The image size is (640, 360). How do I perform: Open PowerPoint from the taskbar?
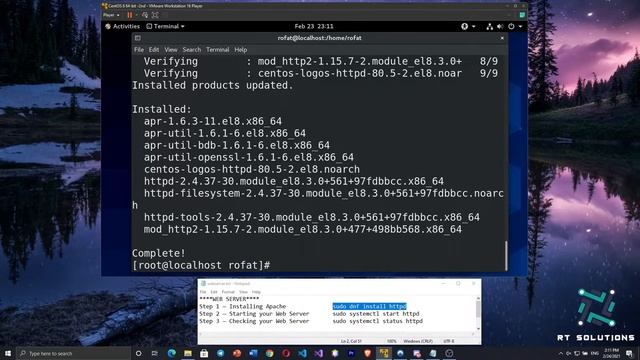coord(237,353)
